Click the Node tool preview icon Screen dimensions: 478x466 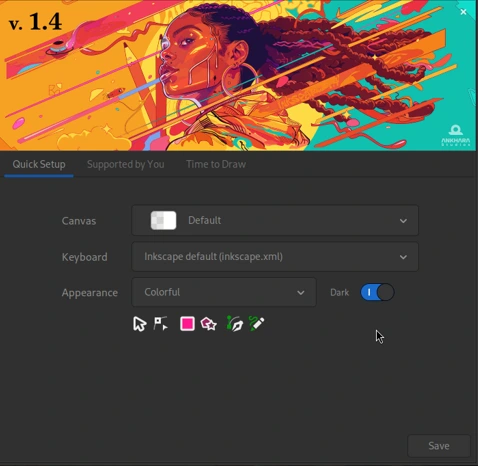click(x=161, y=323)
